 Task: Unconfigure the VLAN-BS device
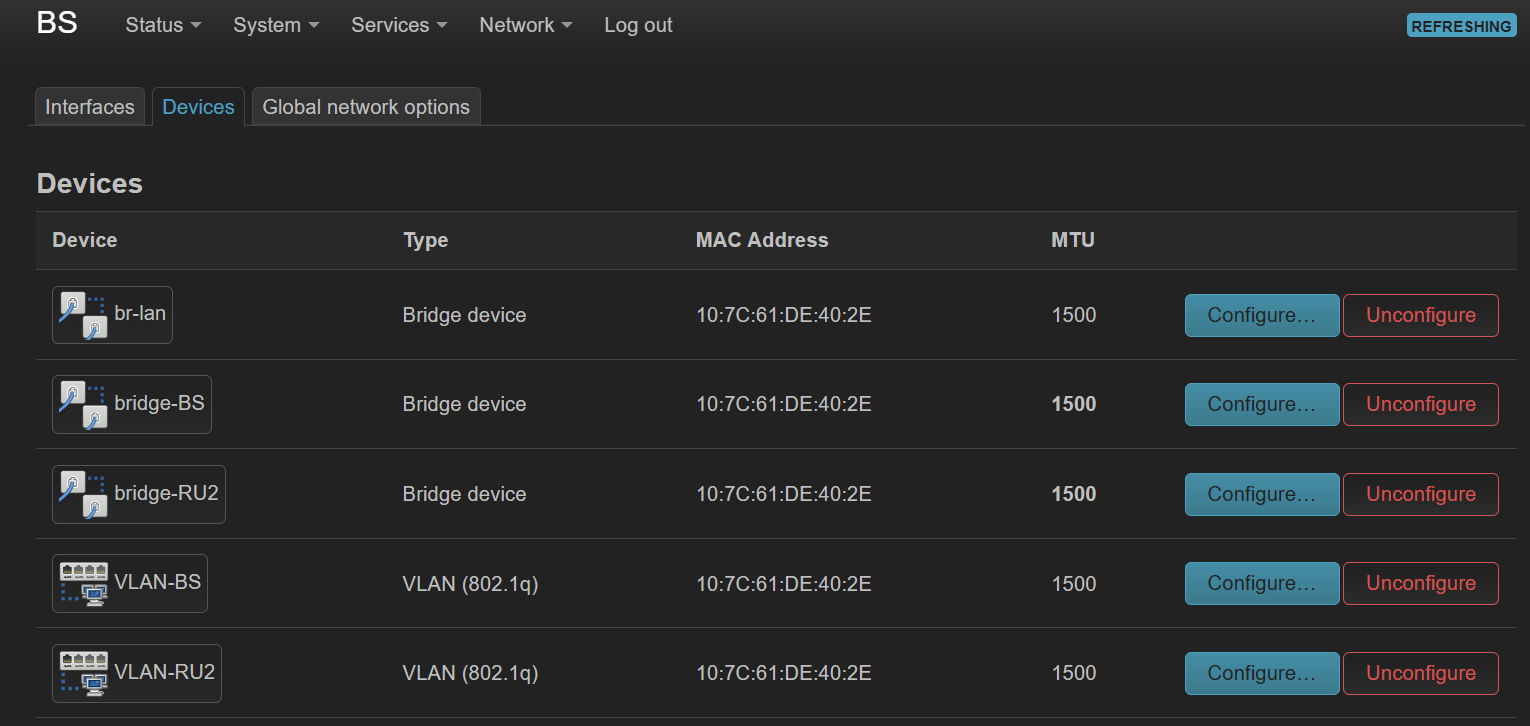1420,583
